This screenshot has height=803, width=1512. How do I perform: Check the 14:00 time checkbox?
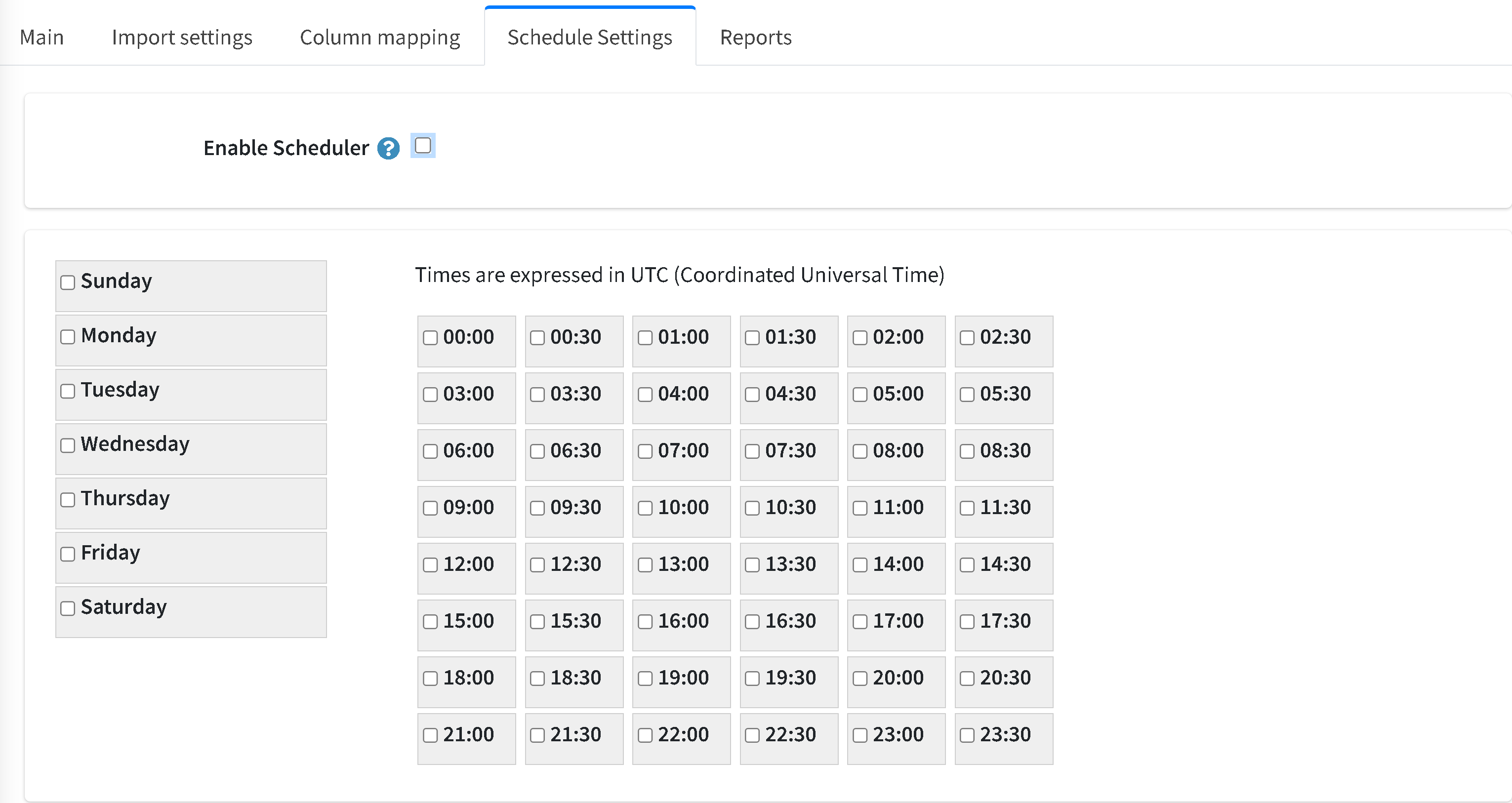coord(860,565)
